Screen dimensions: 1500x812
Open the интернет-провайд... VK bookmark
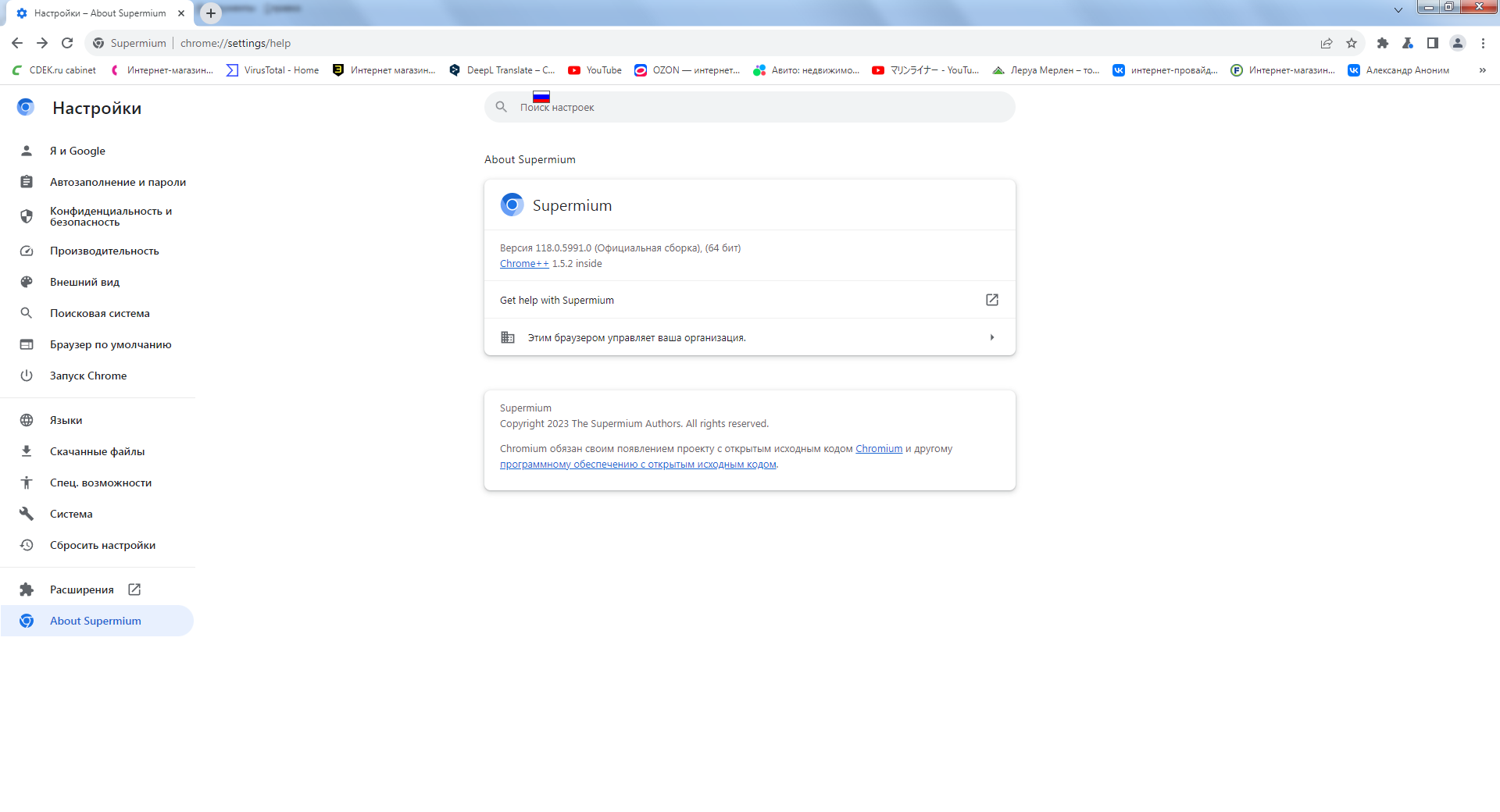click(1166, 70)
